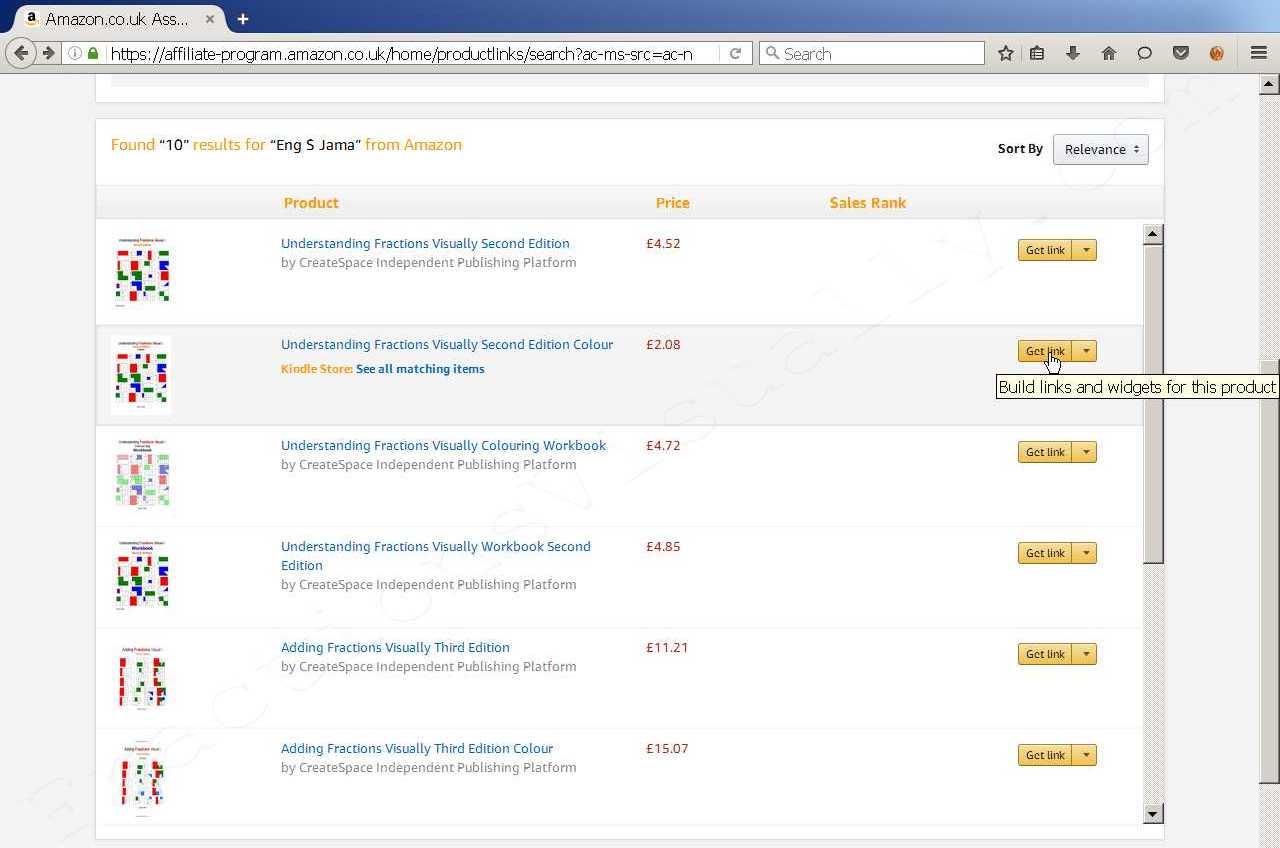Open Adding Fractions Visually Third Edition link
Viewport: 1280px width, 848px height.
[x=395, y=647]
